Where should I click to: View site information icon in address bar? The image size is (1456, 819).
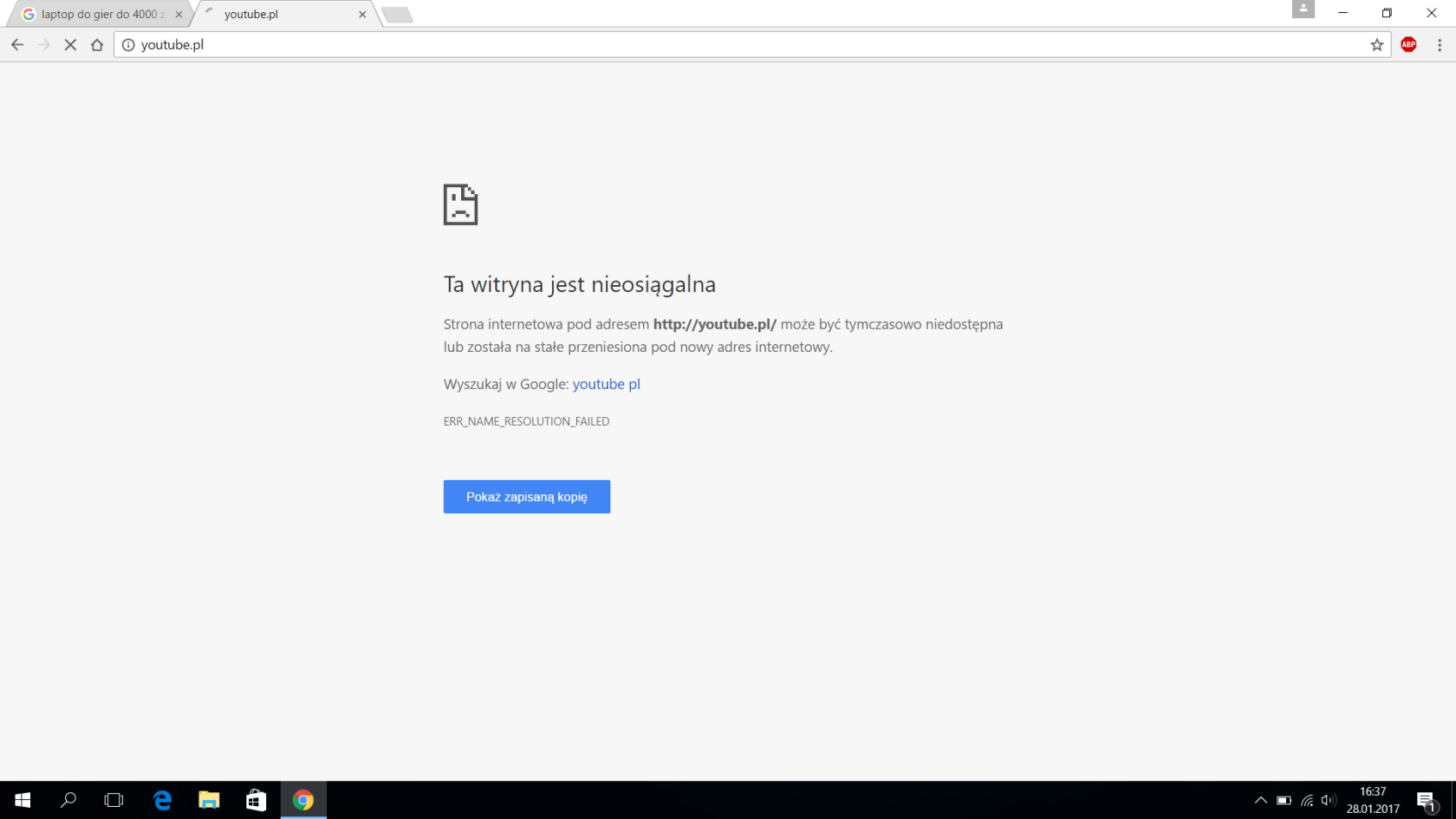coord(128,45)
